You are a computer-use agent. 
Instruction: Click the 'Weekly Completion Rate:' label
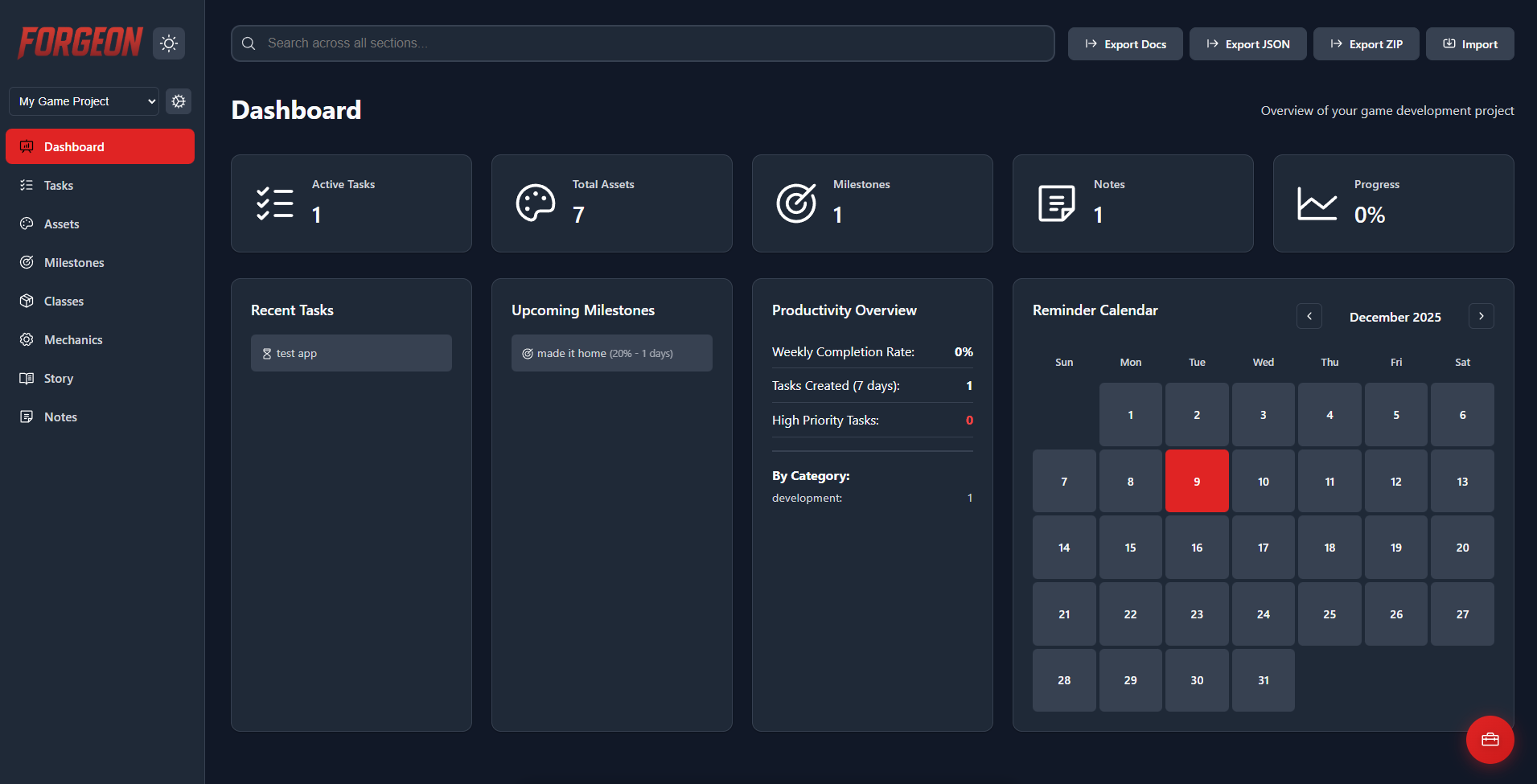[843, 352]
